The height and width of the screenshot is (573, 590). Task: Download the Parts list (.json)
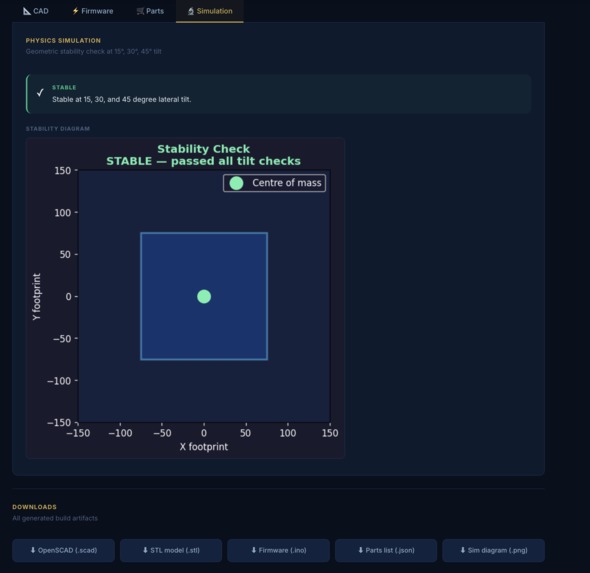(386, 550)
